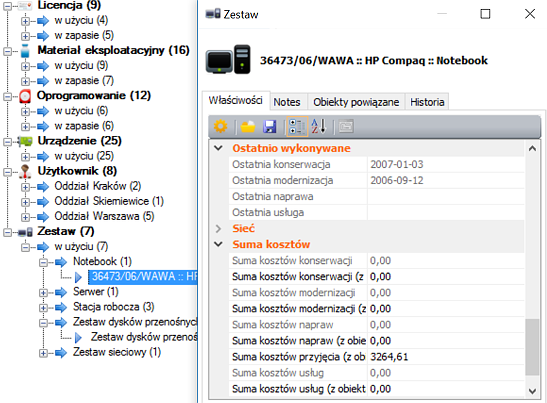The height and width of the screenshot is (403, 547).
Task: Click the Ostatnia modernizacja date 2006-09-12
Action: click(x=445, y=180)
